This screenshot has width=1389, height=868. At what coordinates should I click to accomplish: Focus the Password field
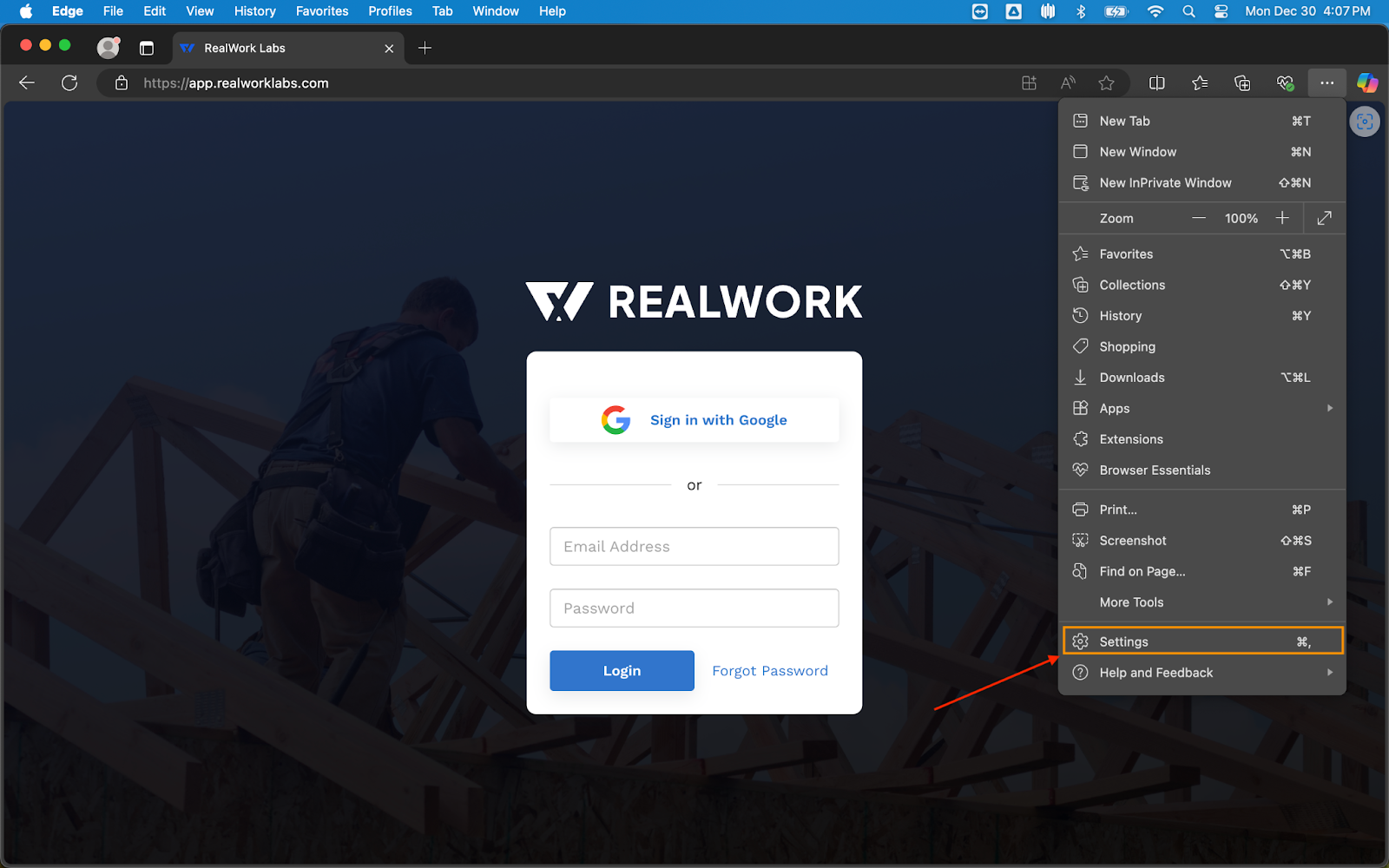tap(694, 608)
